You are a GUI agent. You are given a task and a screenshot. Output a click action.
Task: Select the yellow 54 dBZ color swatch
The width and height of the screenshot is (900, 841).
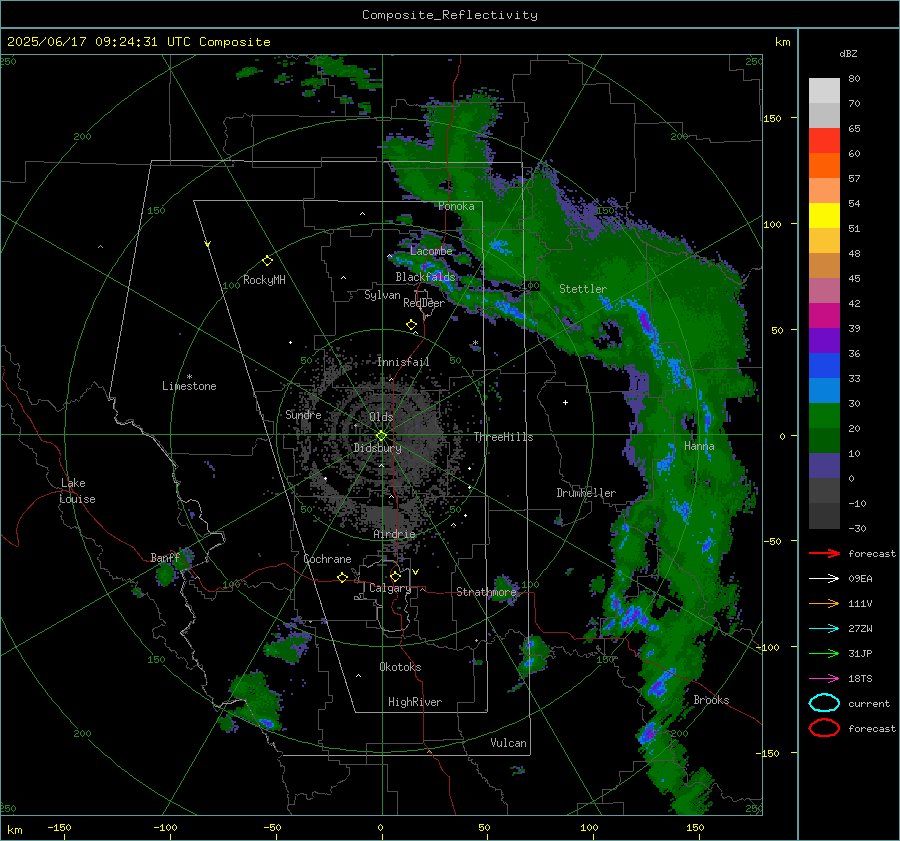click(824, 215)
